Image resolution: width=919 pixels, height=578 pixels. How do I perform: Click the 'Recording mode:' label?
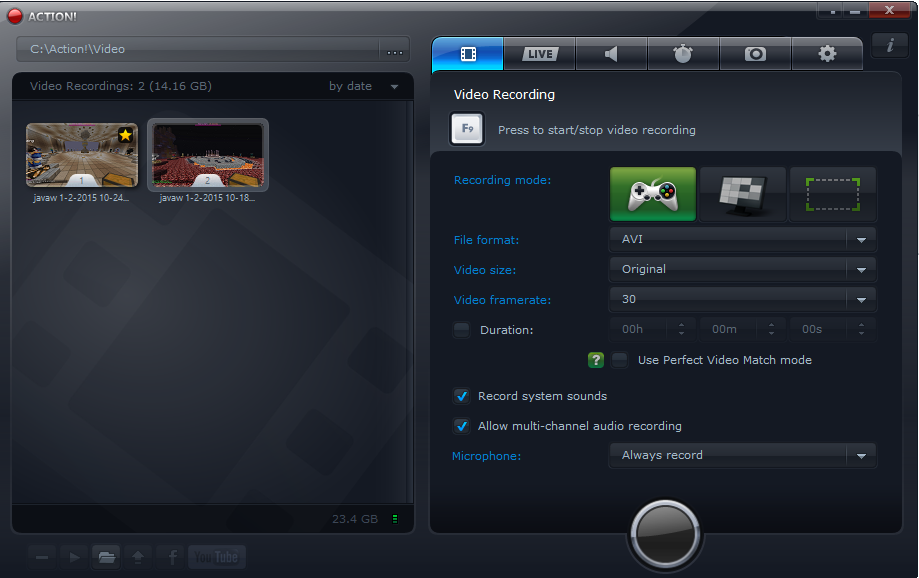pyautogui.click(x=502, y=180)
